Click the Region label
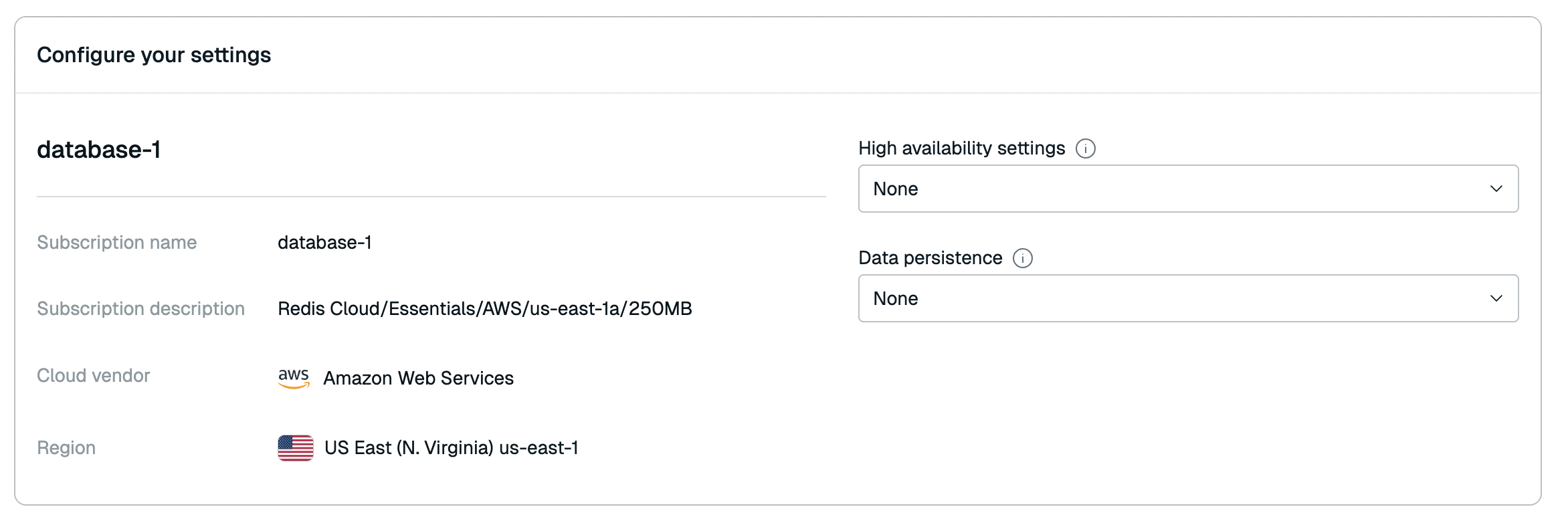 pyautogui.click(x=66, y=447)
